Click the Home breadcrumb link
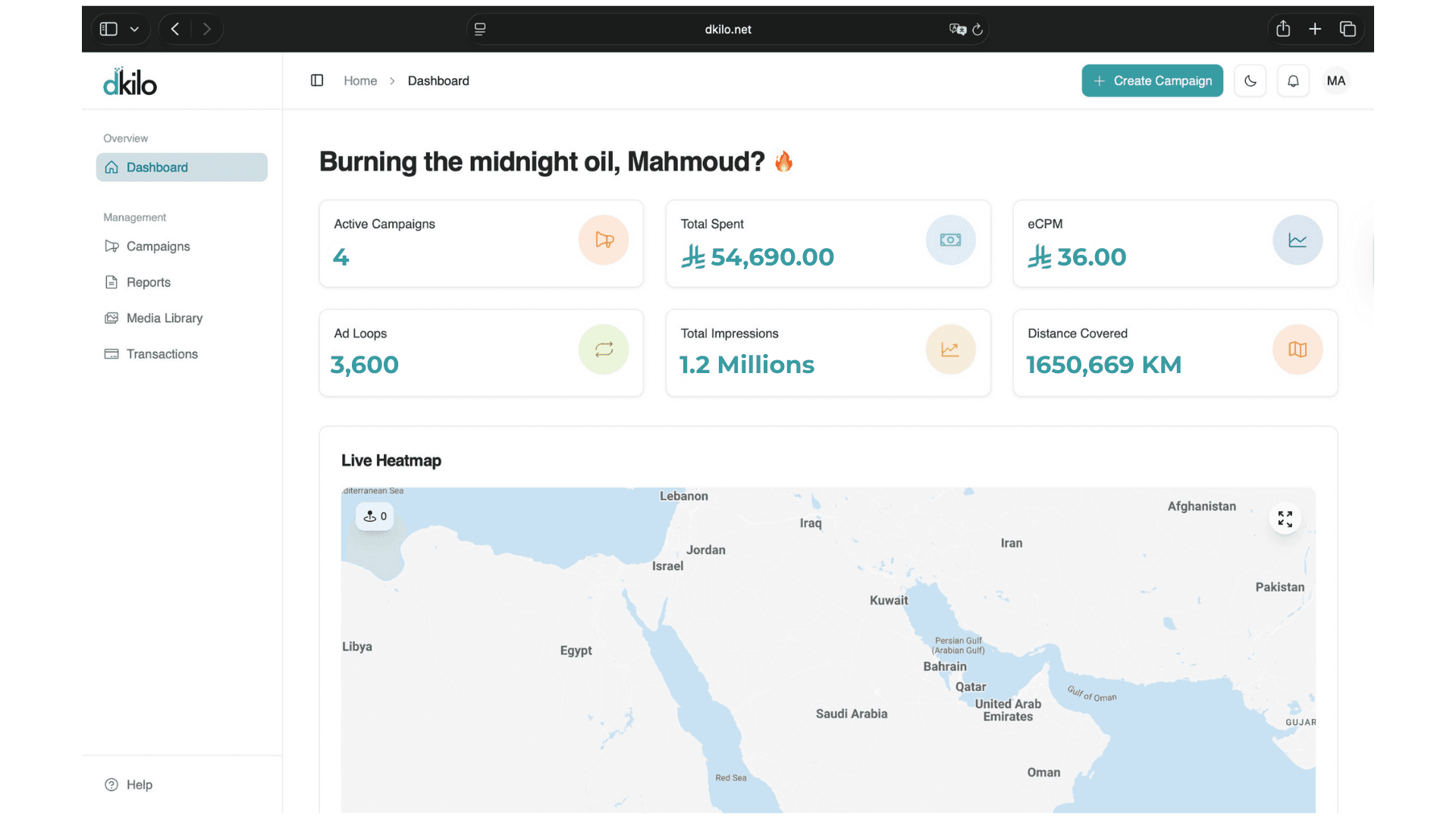This screenshot has width=1456, height=819. pos(360,81)
